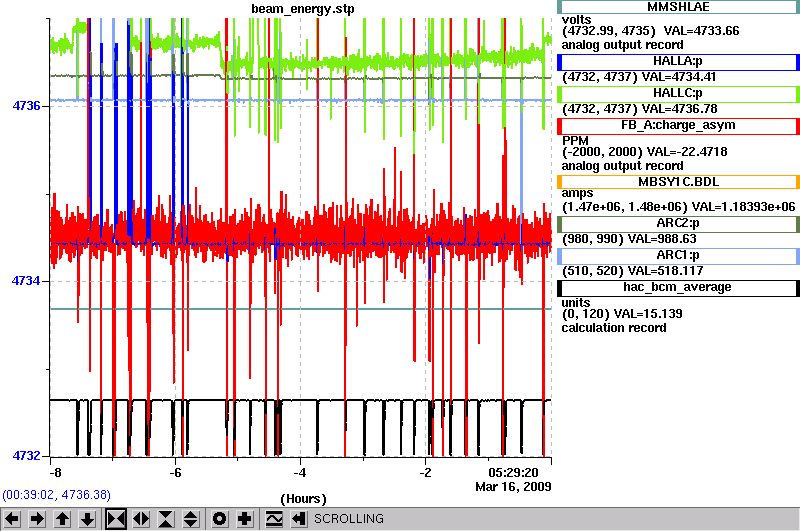This screenshot has height=531, width=800.
Task: Click the horizontal zoom-in bowtie icon
Action: pyautogui.click(x=116, y=519)
